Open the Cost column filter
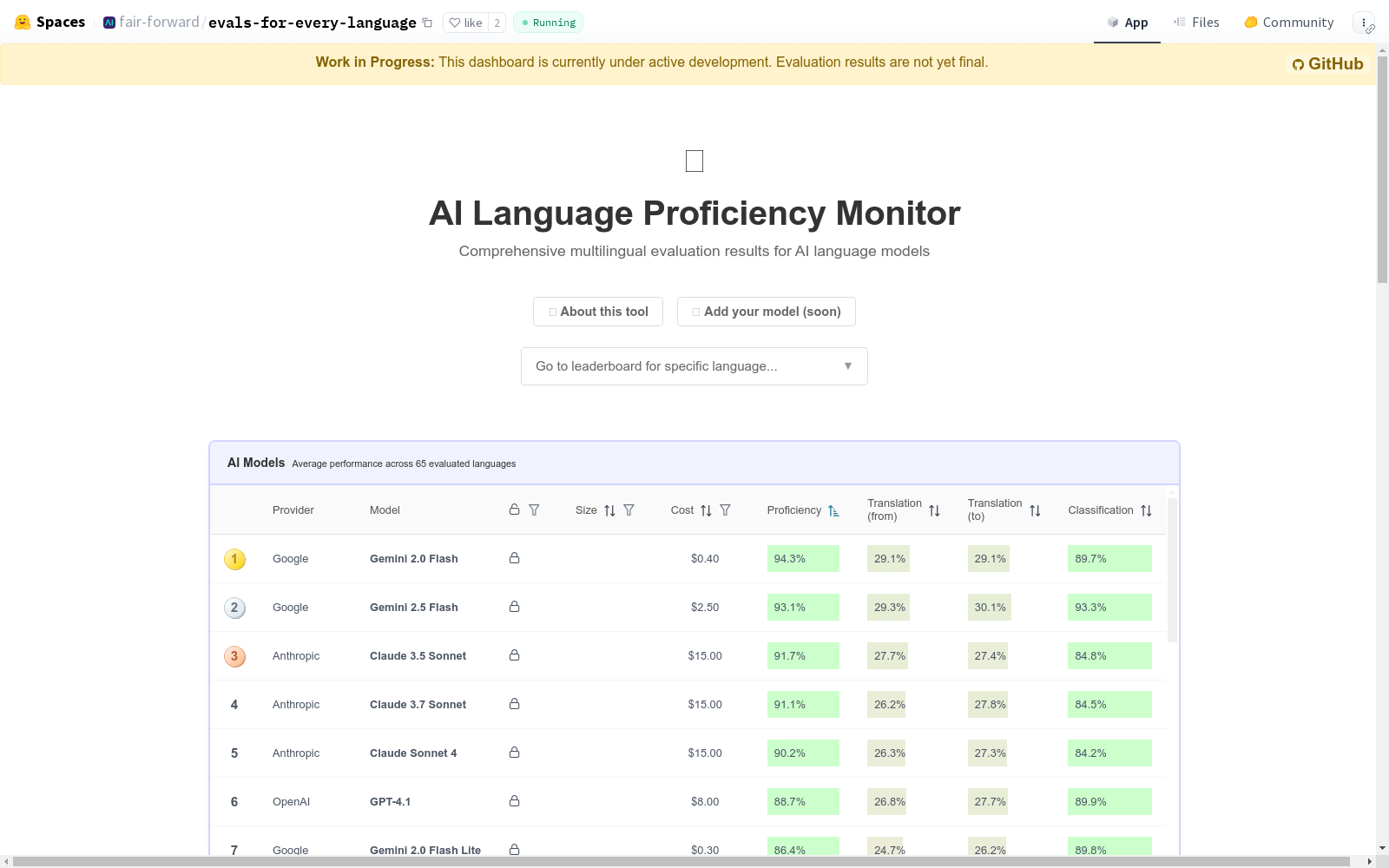 tap(725, 510)
